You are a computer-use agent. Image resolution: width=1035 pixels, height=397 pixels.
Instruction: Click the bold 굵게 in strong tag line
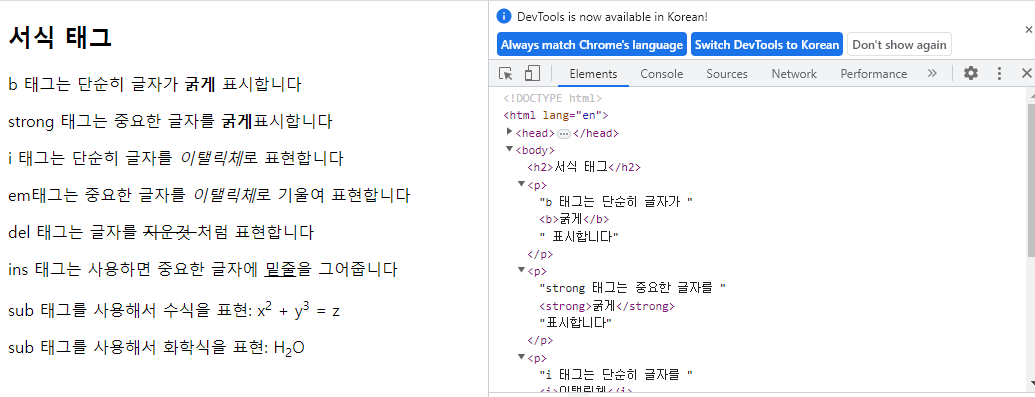237,122
